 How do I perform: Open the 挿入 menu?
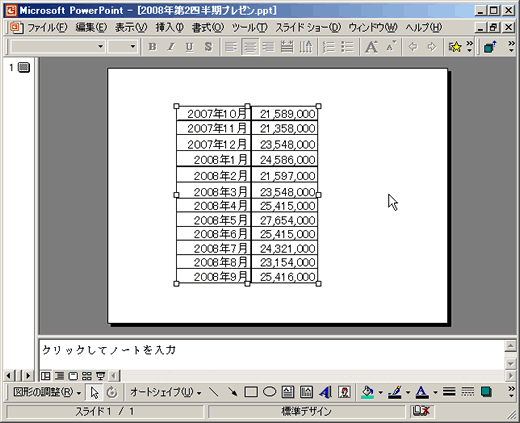[170, 27]
